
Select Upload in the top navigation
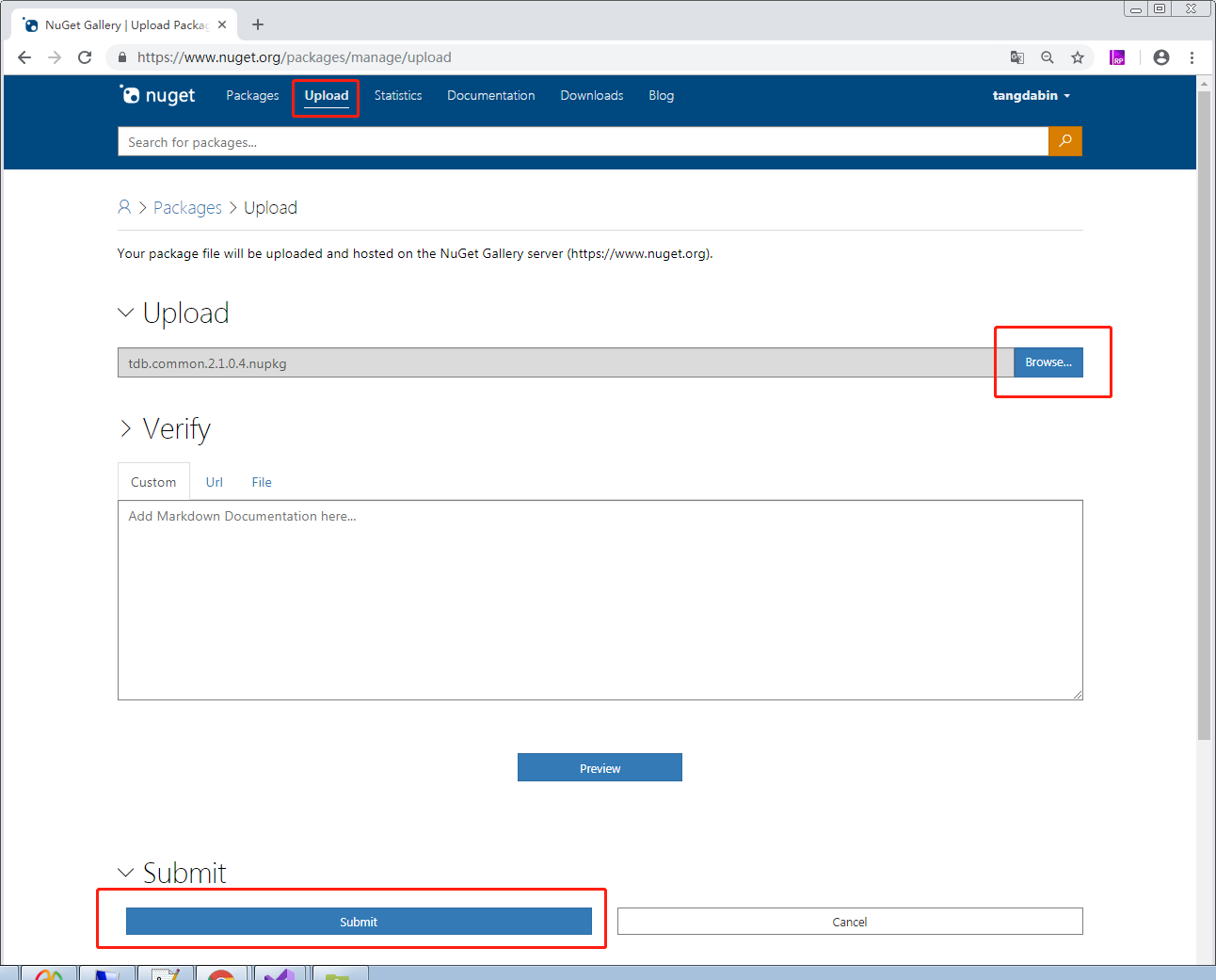[327, 95]
